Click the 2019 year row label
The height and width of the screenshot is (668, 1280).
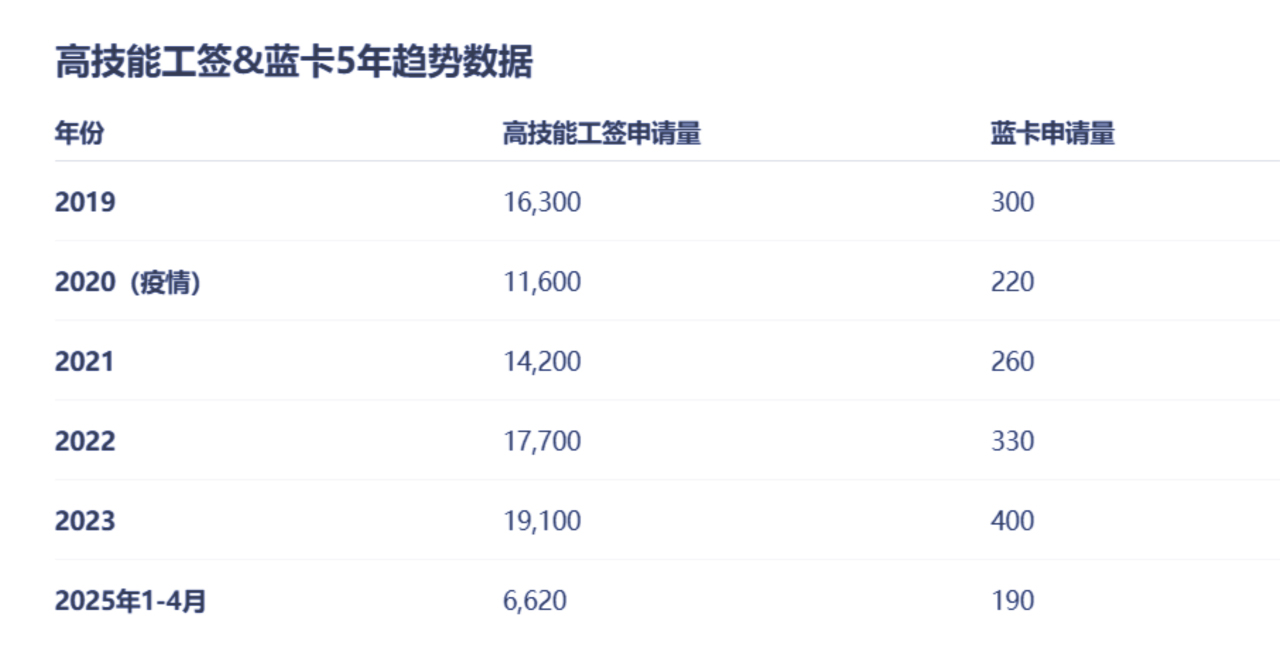tap(85, 202)
